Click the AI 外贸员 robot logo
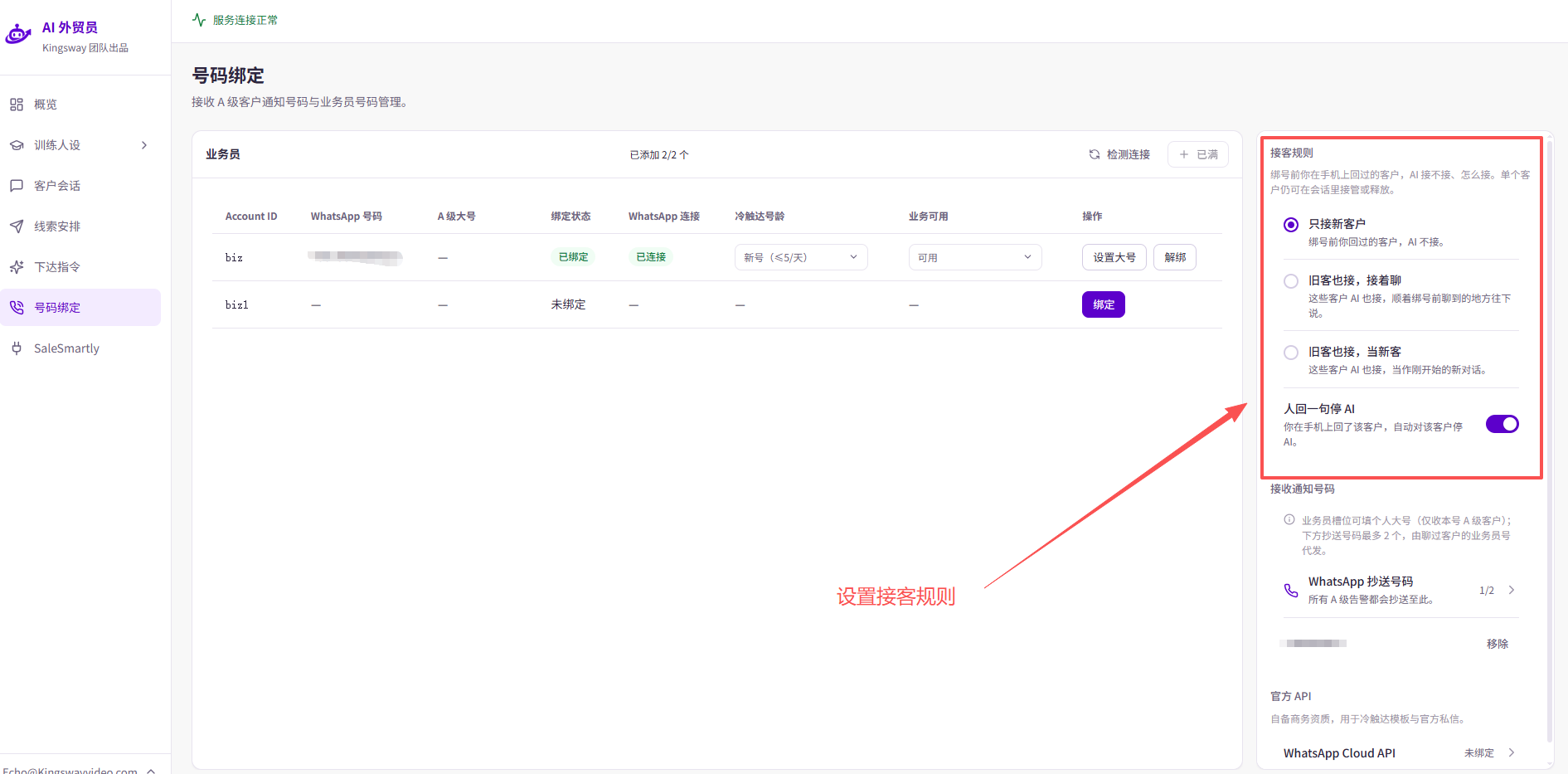This screenshot has height=774, width=1568. tap(18, 34)
